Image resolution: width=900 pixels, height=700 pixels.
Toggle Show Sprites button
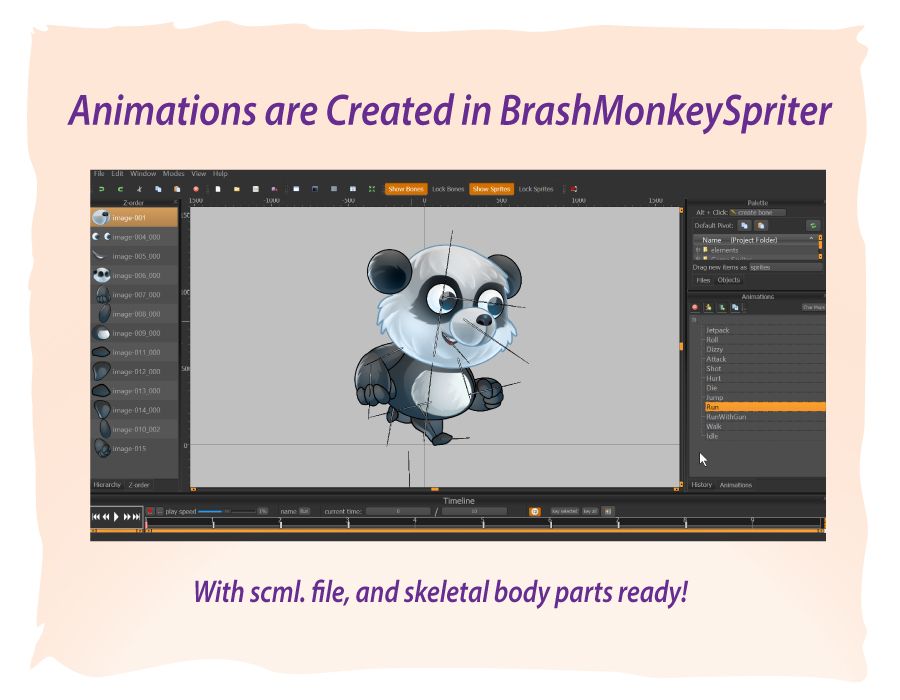(x=491, y=189)
